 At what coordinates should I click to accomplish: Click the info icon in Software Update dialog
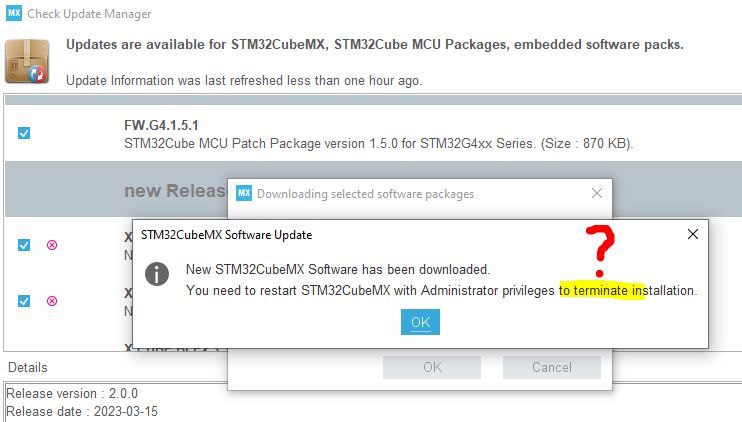pos(157,274)
